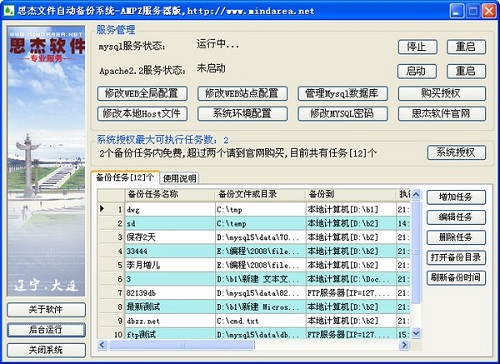Click the 购买授权 button
The image size is (500, 364).
442,93
